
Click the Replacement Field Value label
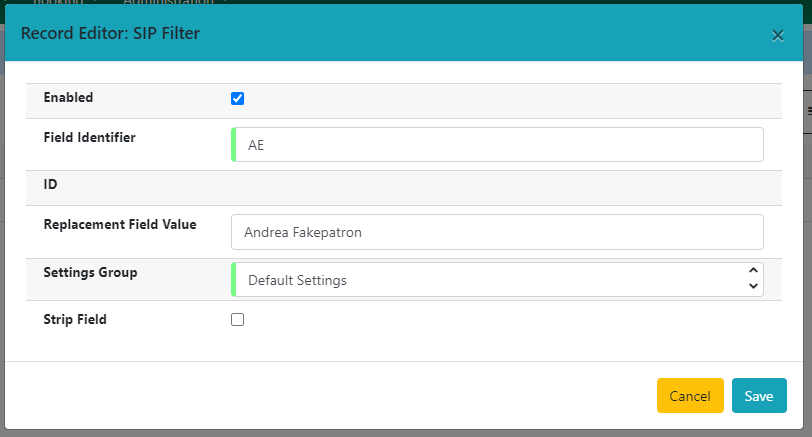click(x=120, y=224)
